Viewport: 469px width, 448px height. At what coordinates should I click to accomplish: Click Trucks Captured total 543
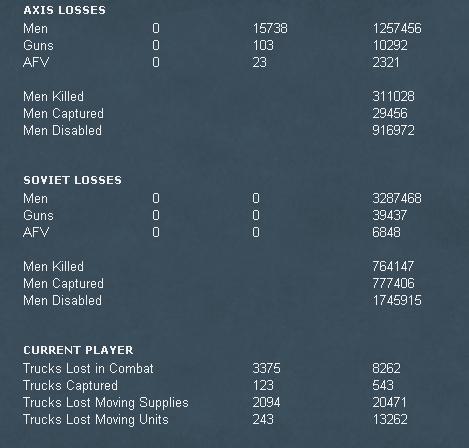tap(383, 385)
